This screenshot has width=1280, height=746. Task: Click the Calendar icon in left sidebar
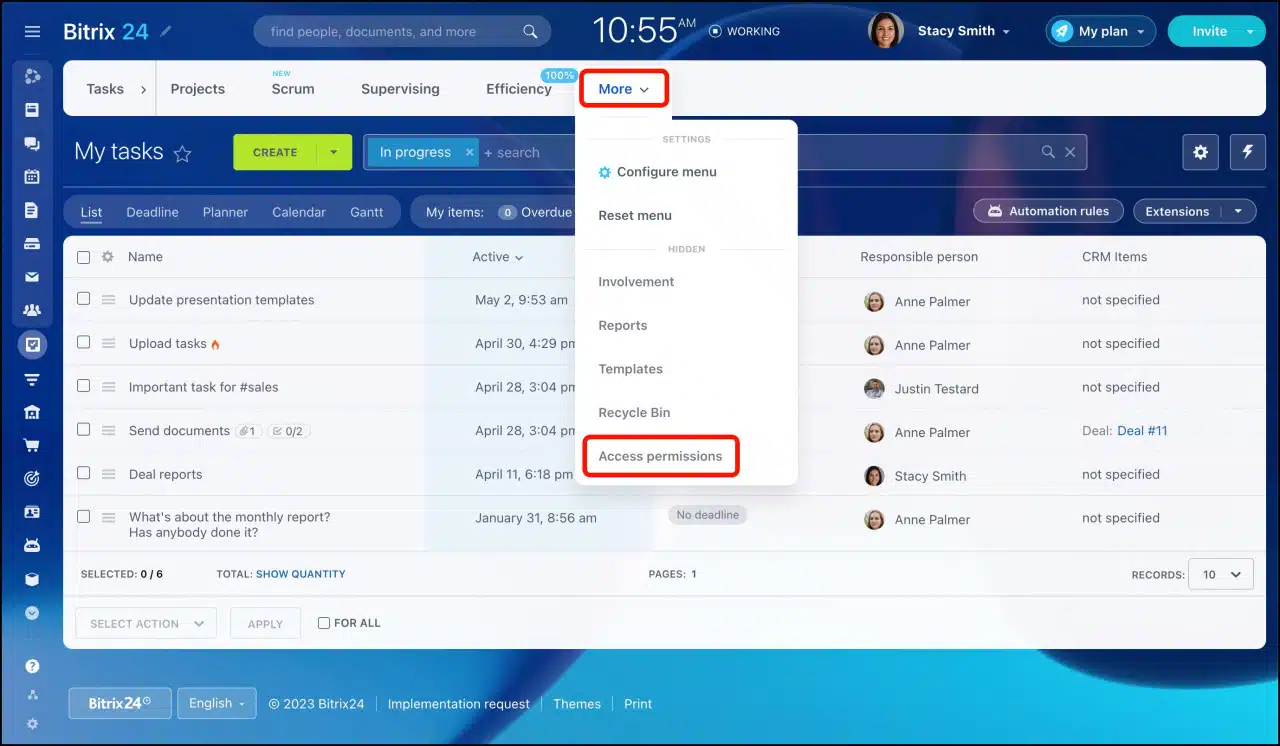pos(32,177)
